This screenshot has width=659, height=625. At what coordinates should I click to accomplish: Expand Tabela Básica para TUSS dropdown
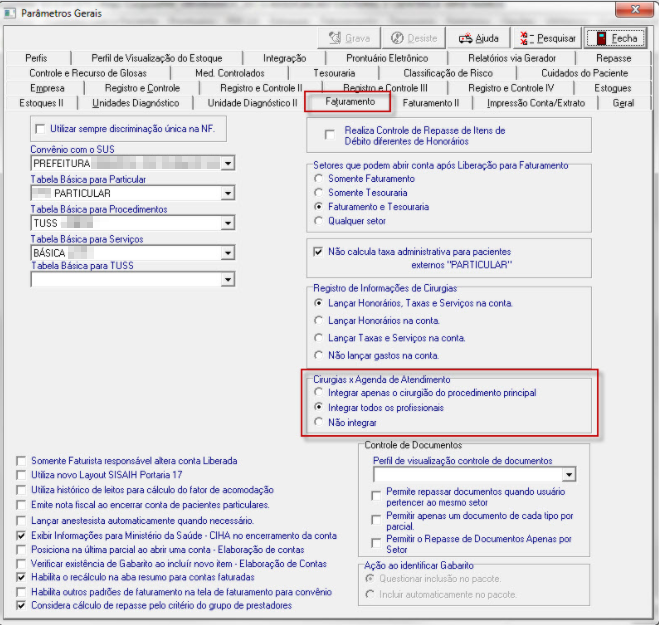click(x=227, y=280)
